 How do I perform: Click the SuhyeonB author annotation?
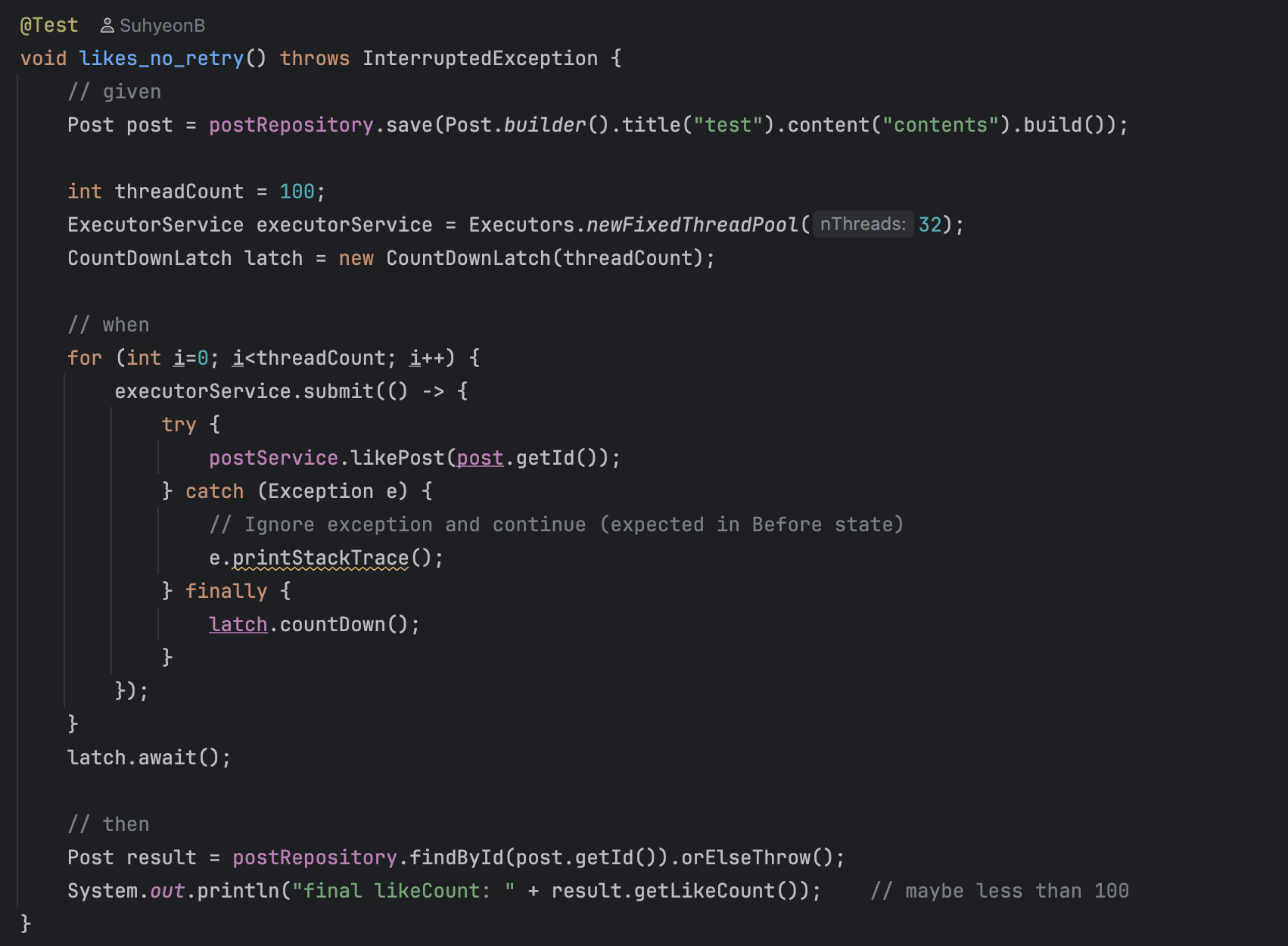(162, 26)
